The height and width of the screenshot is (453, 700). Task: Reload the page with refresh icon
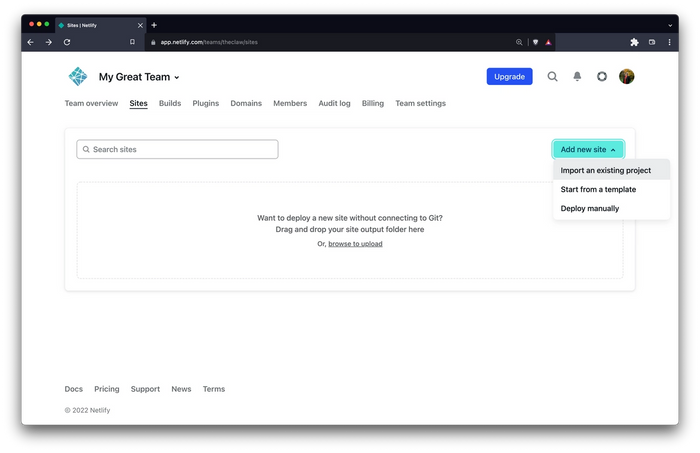pyautogui.click(x=67, y=42)
